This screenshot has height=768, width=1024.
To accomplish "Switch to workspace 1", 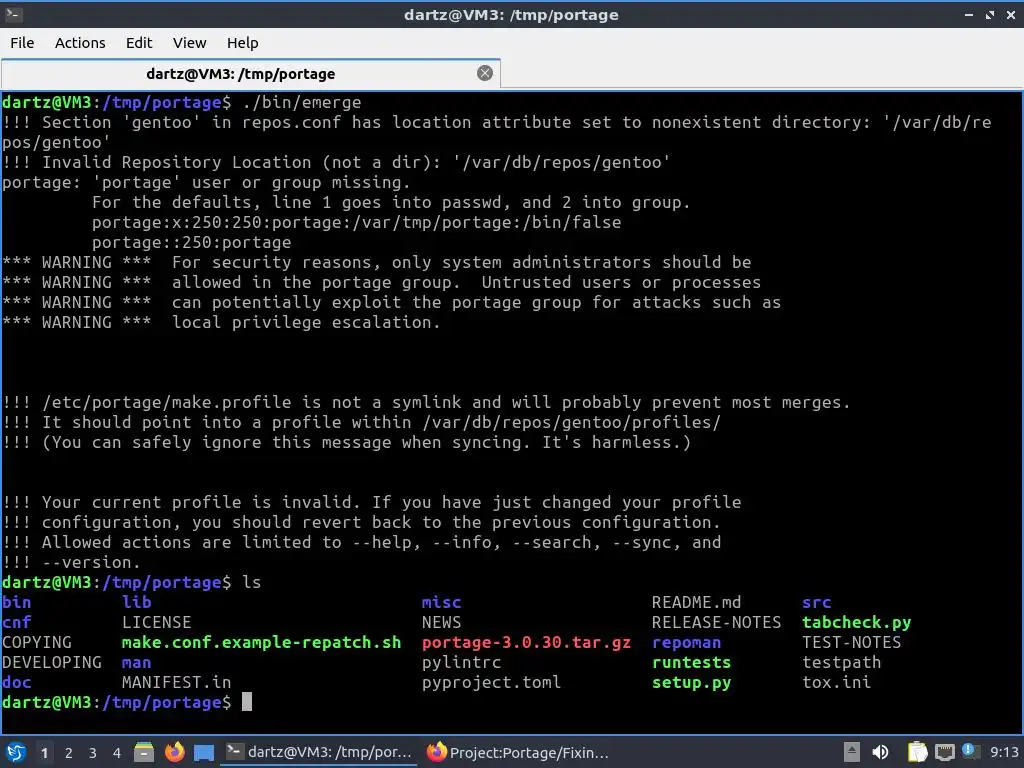I will pos(44,753).
